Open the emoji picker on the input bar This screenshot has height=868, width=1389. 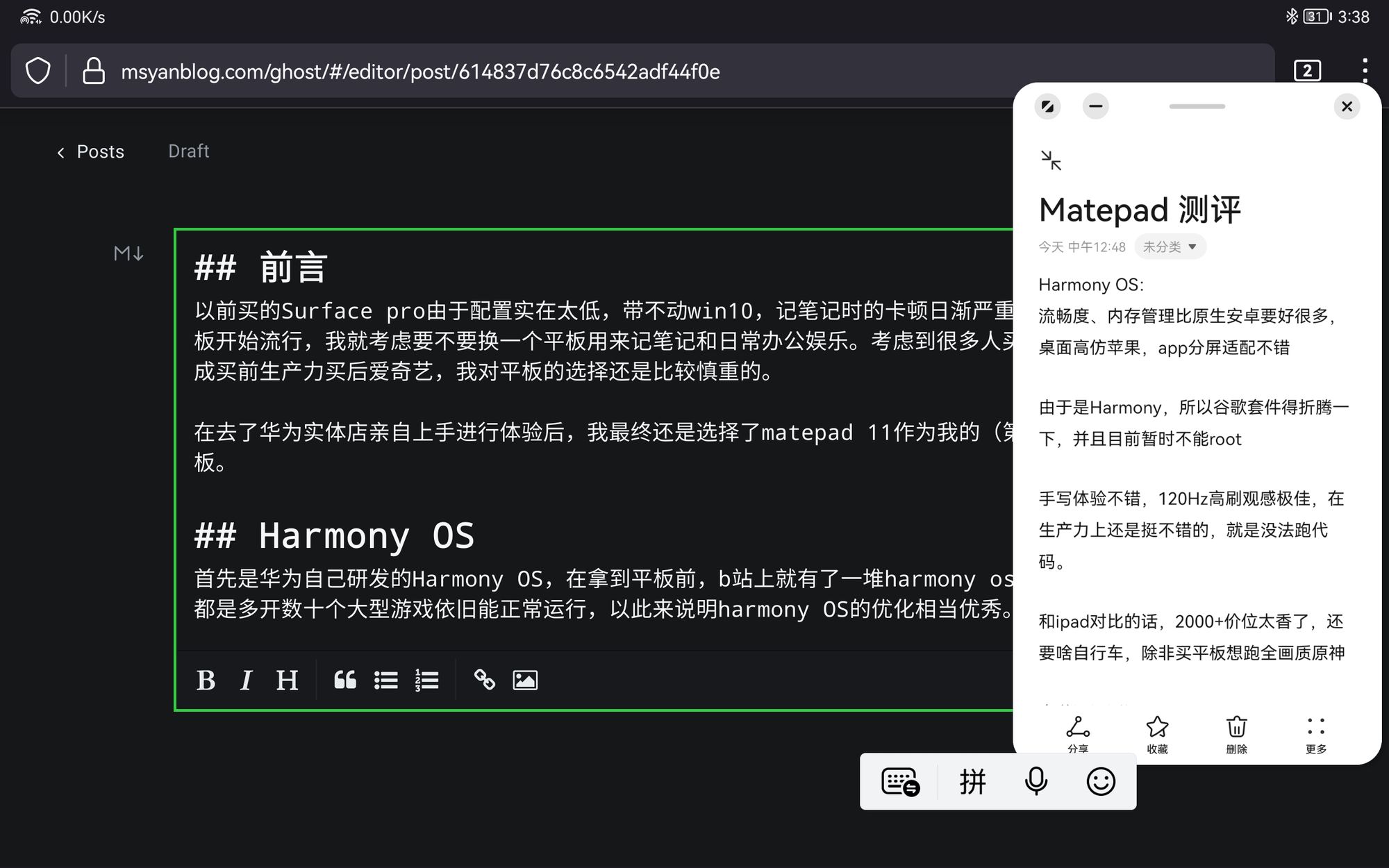point(1101,782)
